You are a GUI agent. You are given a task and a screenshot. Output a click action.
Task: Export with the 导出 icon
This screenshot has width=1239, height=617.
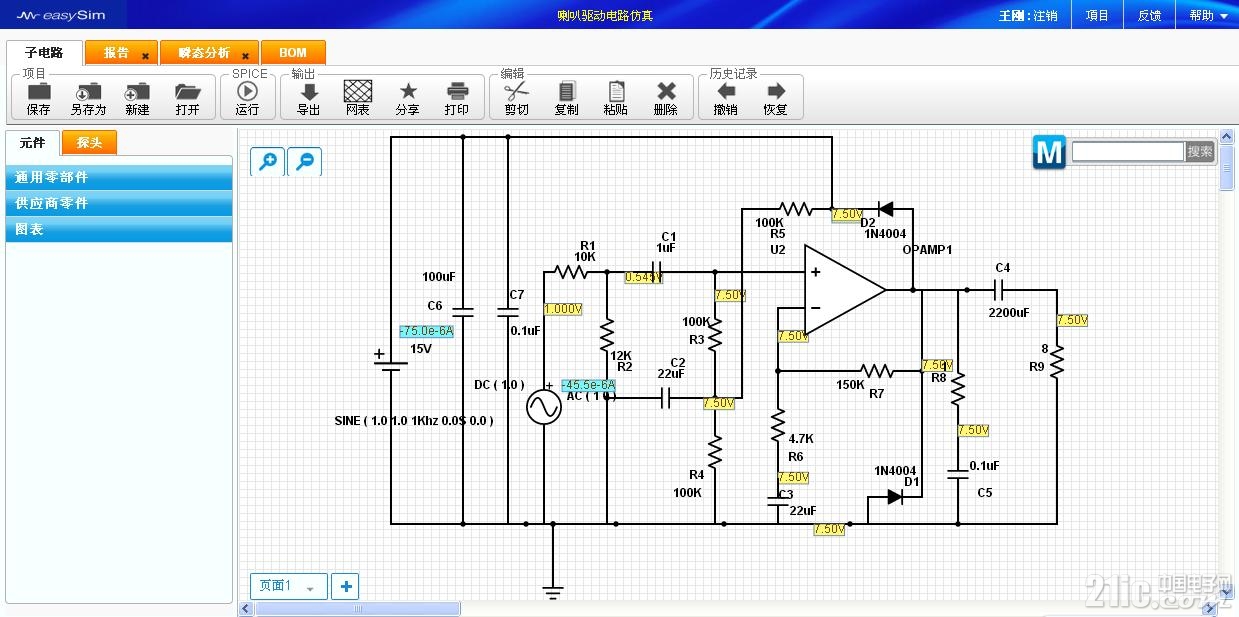coord(309,91)
